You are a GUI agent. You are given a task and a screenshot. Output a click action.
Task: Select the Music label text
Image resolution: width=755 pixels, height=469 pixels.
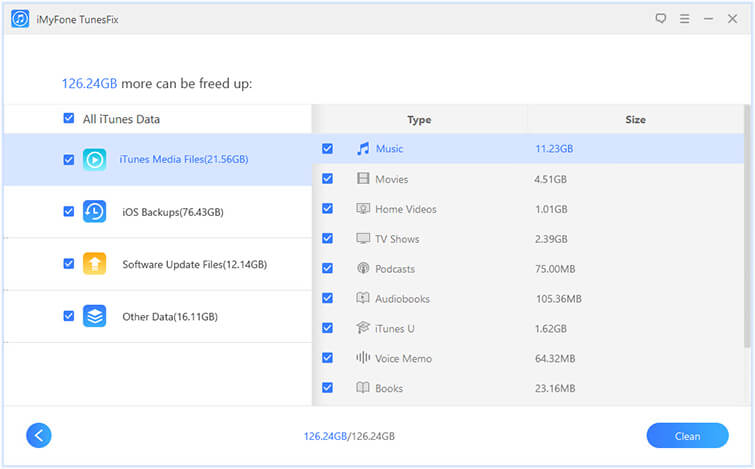[x=389, y=149]
